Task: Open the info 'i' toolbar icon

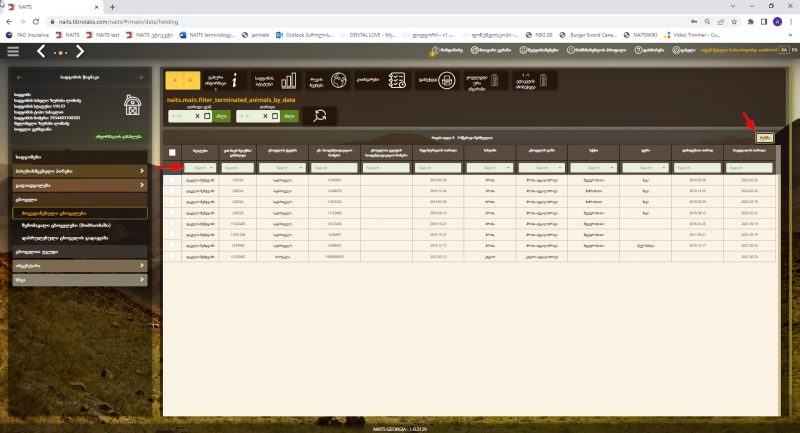Action: tap(234, 80)
